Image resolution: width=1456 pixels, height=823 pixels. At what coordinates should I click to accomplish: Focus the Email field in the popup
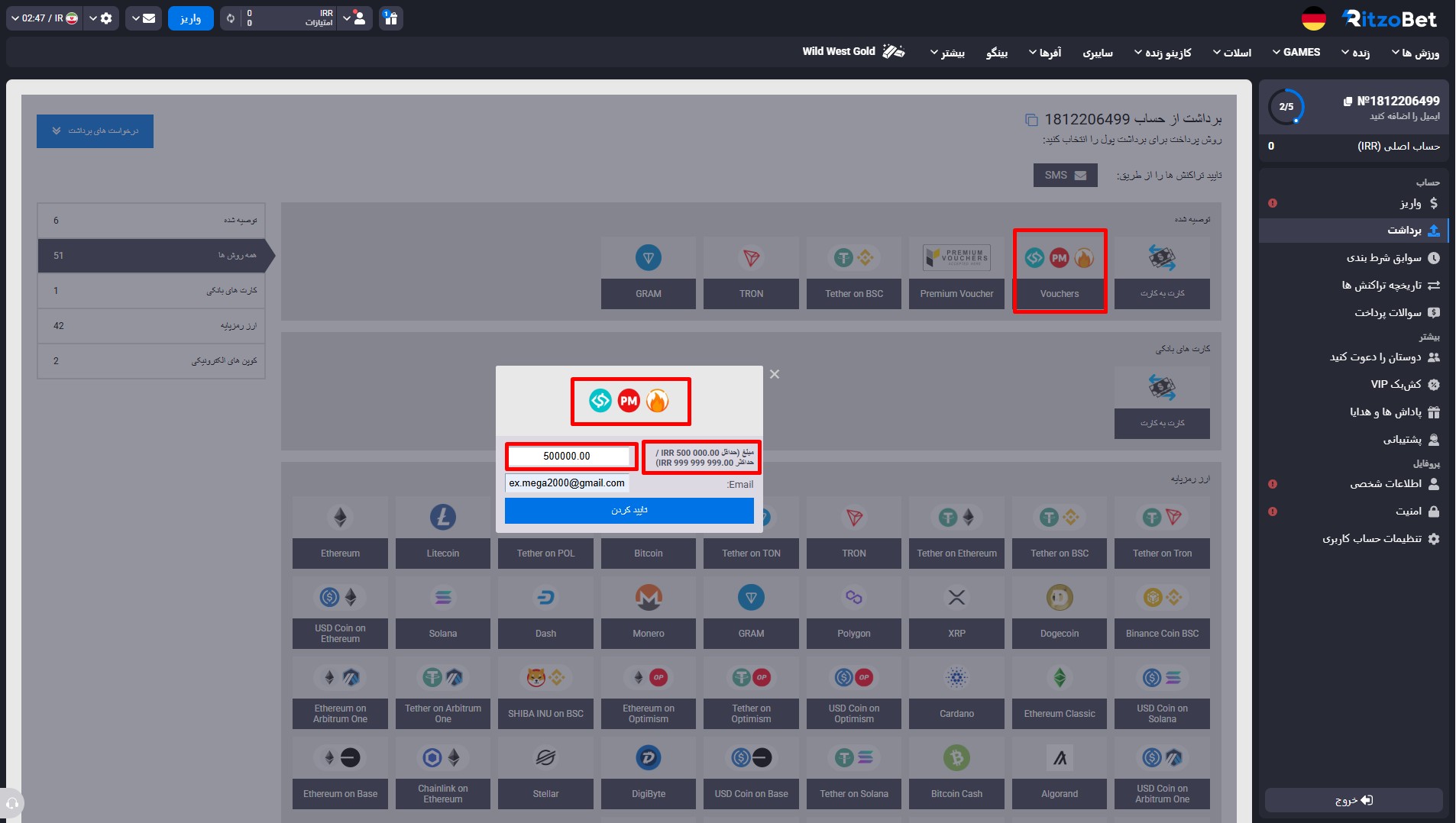[567, 483]
